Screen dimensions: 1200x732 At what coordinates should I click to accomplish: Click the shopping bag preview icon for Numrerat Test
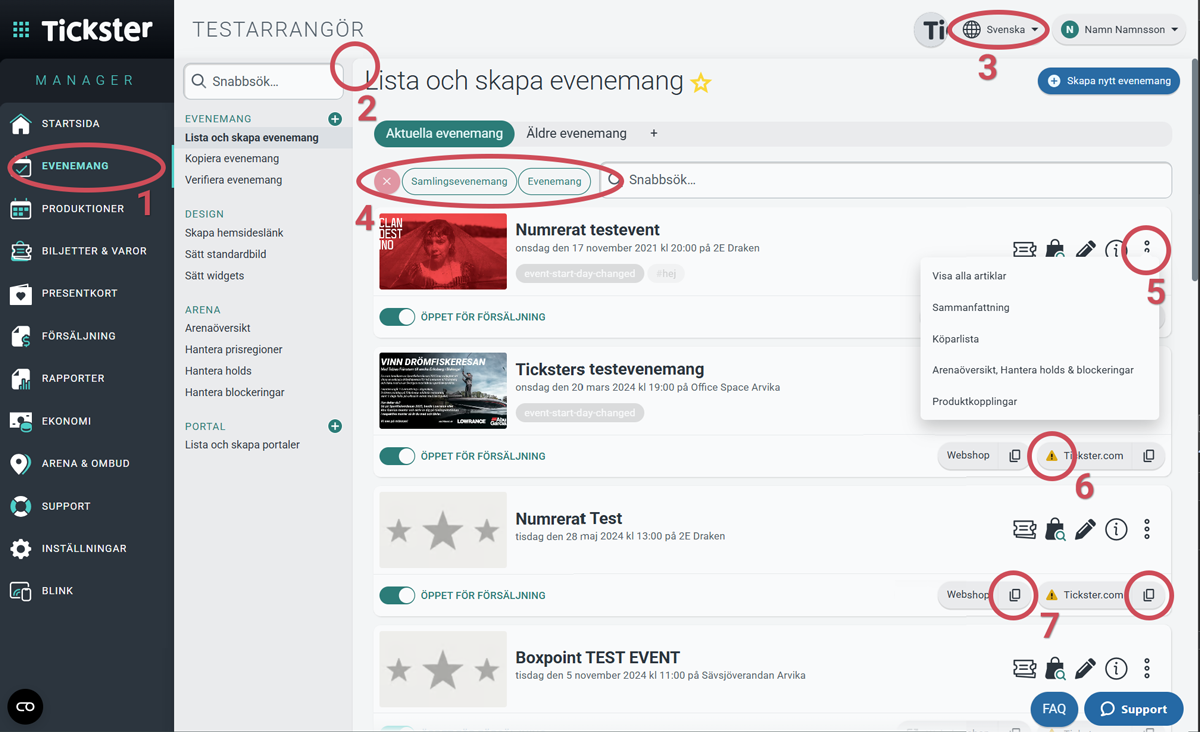click(1055, 529)
